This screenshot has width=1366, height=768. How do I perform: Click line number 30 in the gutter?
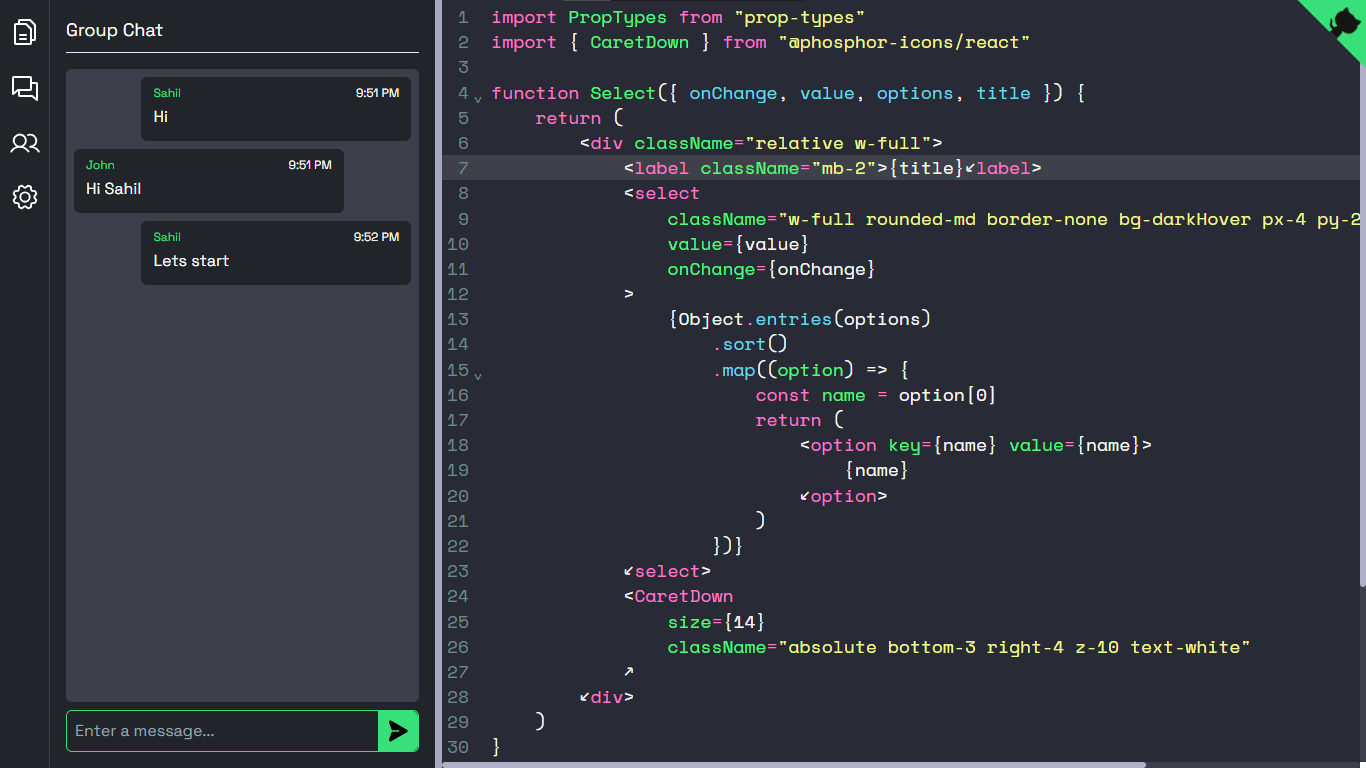point(458,747)
